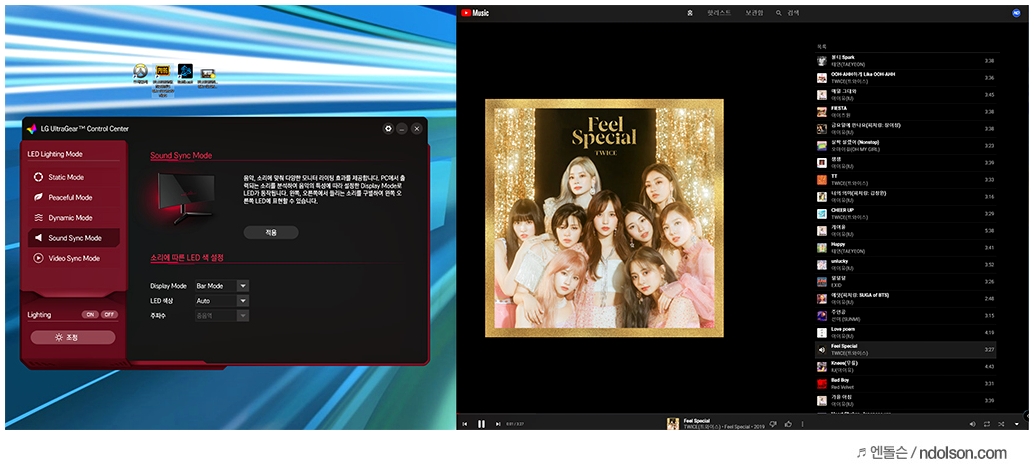Play 'FIESTA' from the queue

(x=906, y=111)
